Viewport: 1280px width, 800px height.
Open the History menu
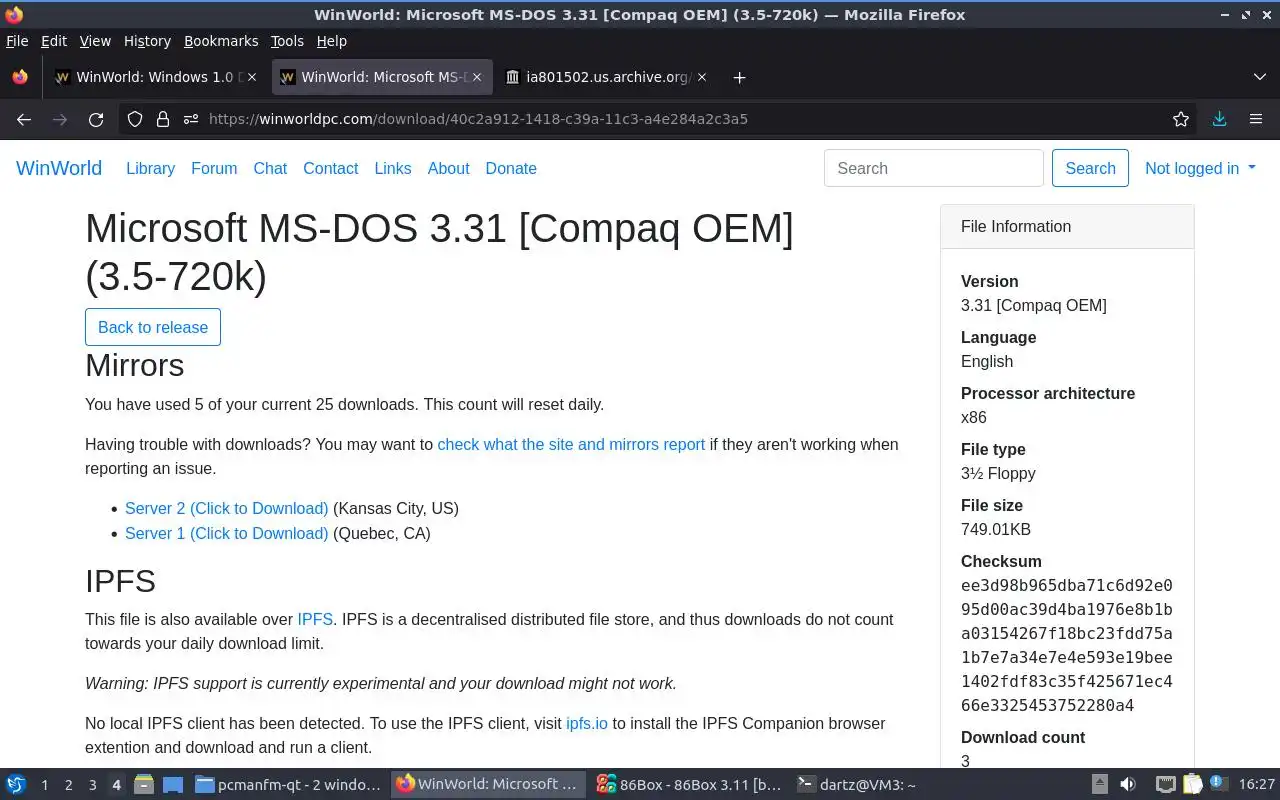(x=147, y=41)
